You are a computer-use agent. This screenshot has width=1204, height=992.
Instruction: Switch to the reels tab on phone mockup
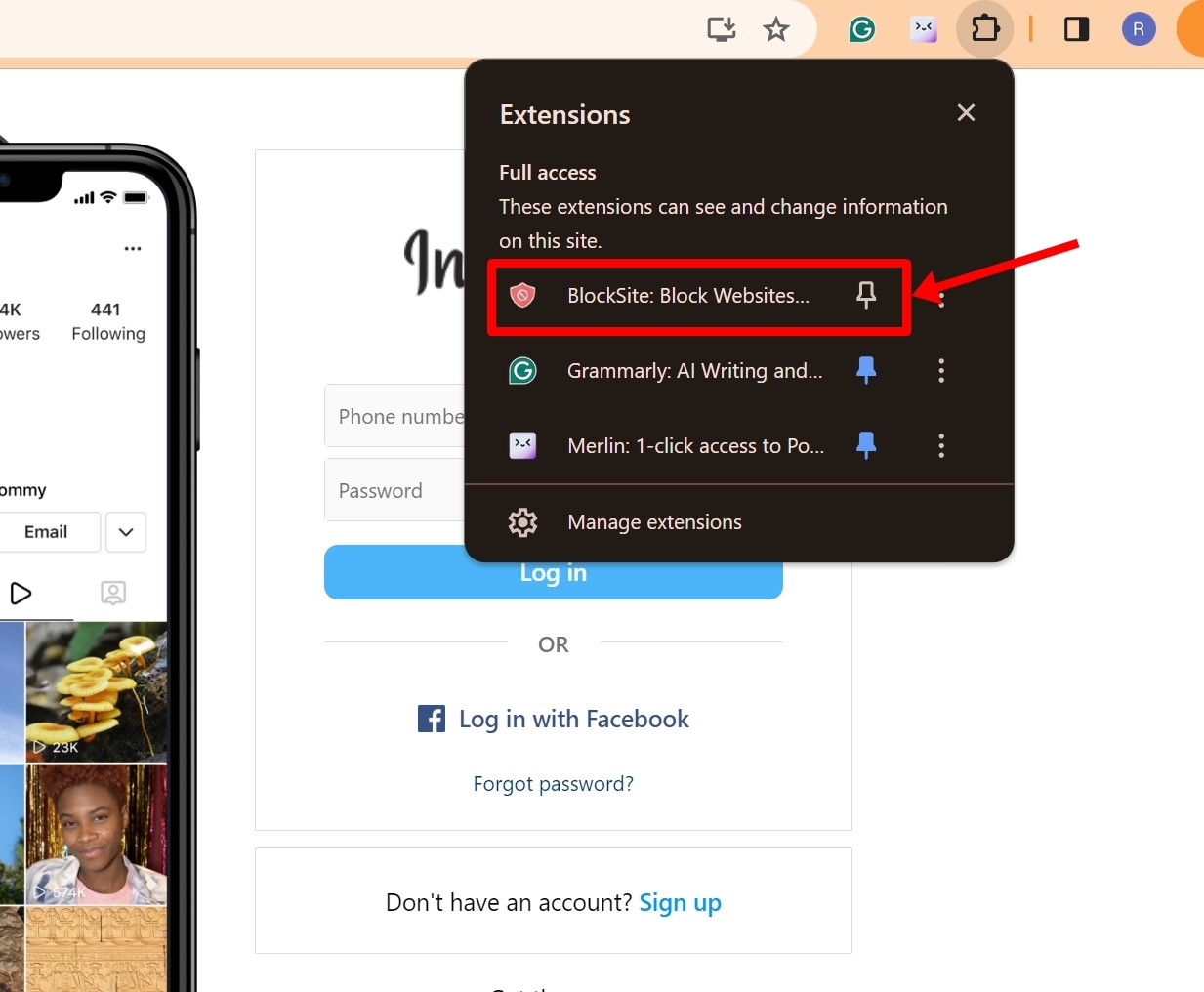(21, 593)
